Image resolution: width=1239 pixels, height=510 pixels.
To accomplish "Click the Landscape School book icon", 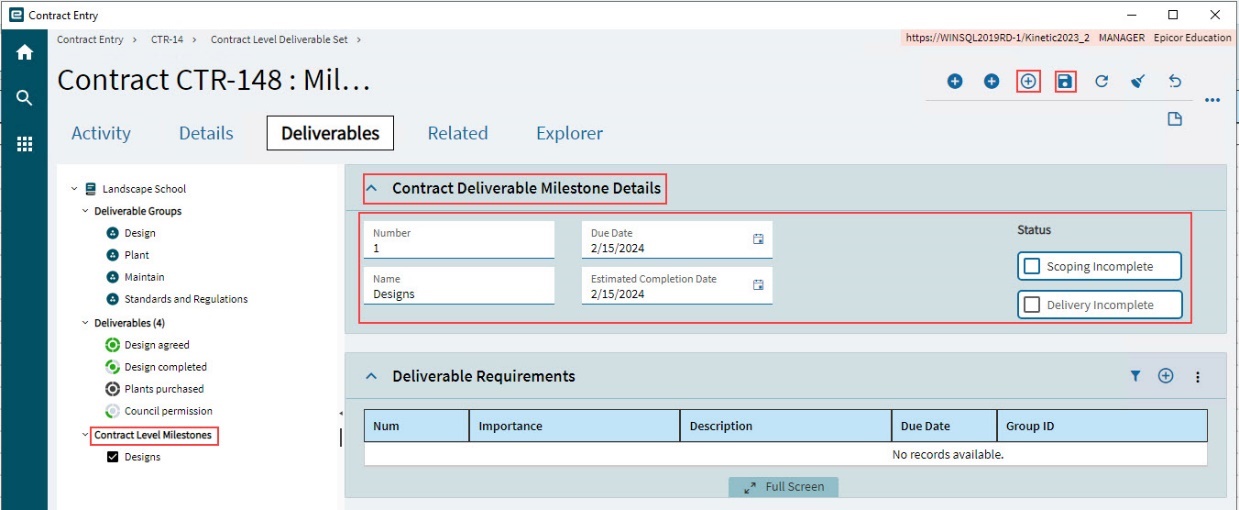I will (x=91, y=188).
